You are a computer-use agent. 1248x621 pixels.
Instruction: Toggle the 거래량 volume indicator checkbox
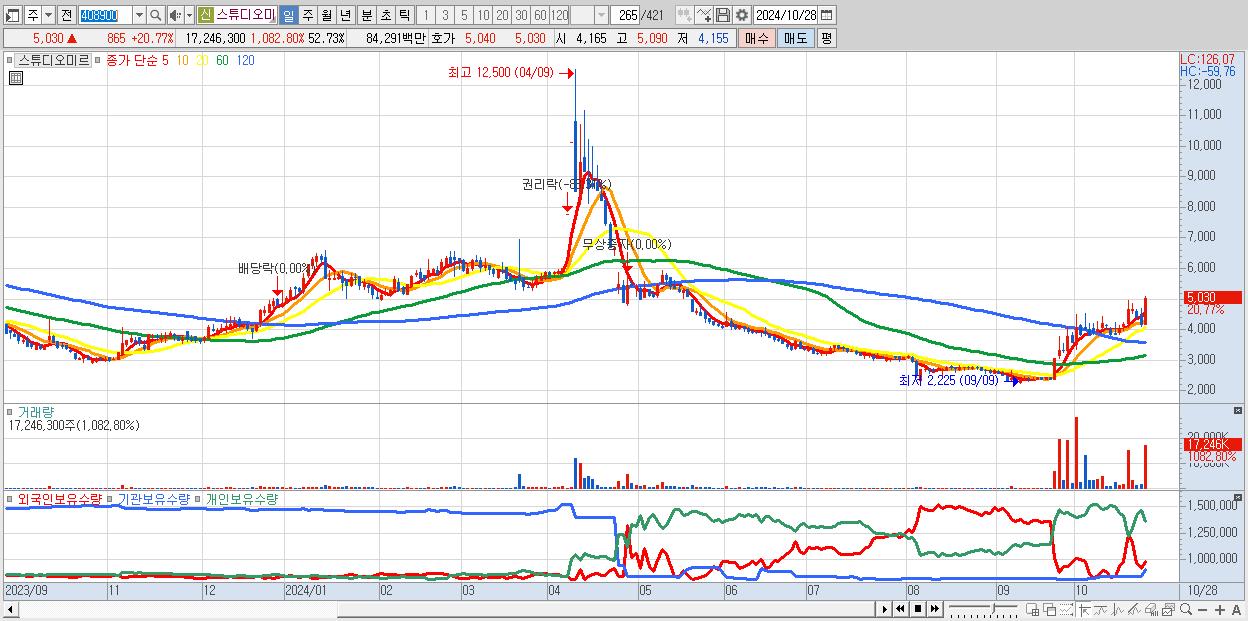(x=10, y=411)
